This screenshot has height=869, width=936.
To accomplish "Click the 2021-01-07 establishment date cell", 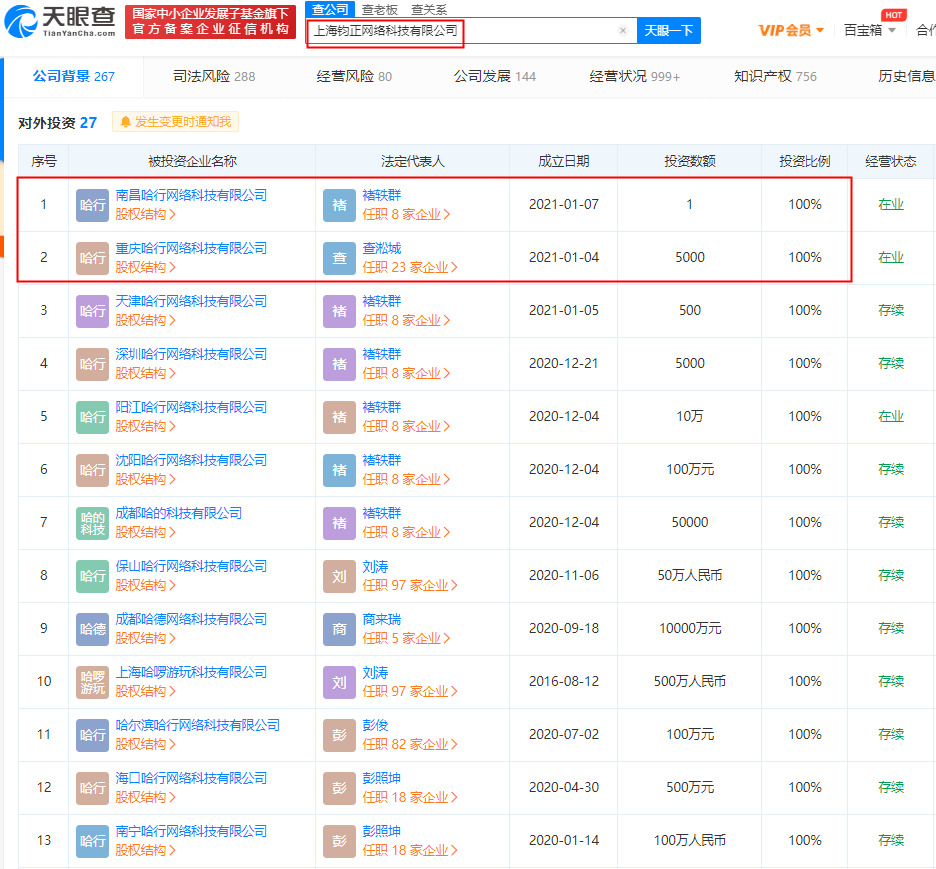I will (x=564, y=205).
